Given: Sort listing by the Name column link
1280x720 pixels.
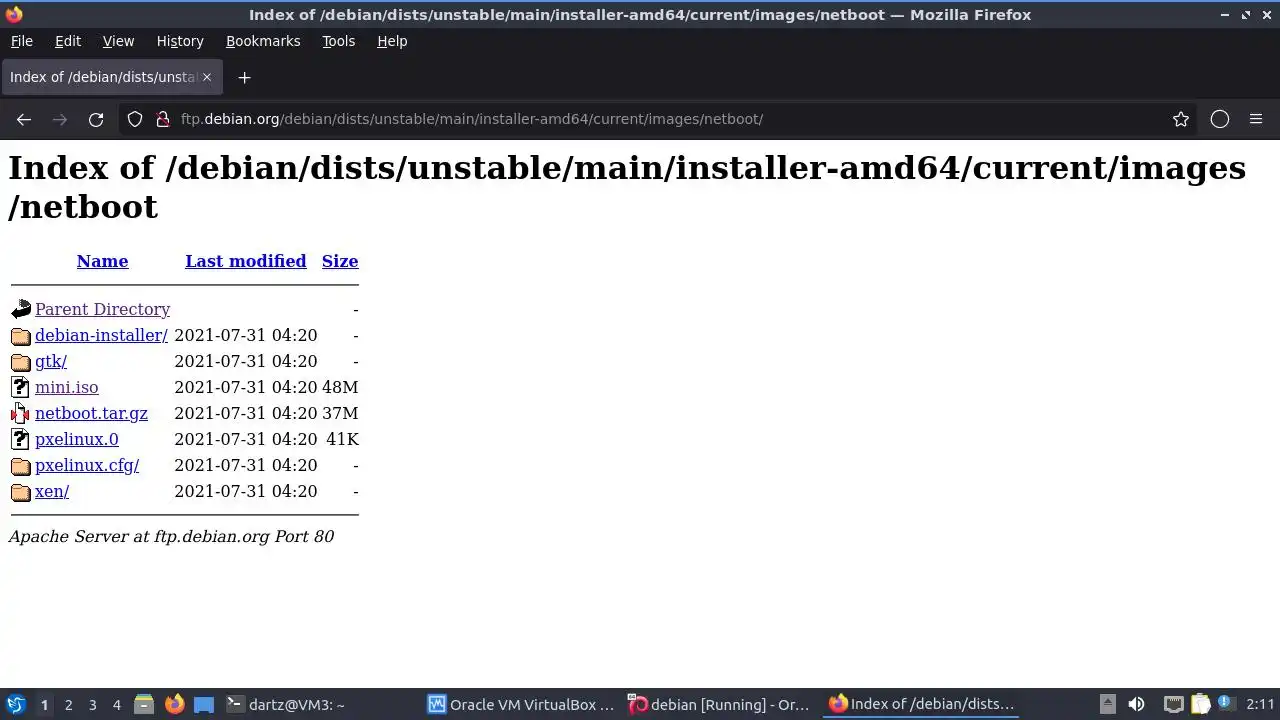Looking at the screenshot, I should 102,261.
